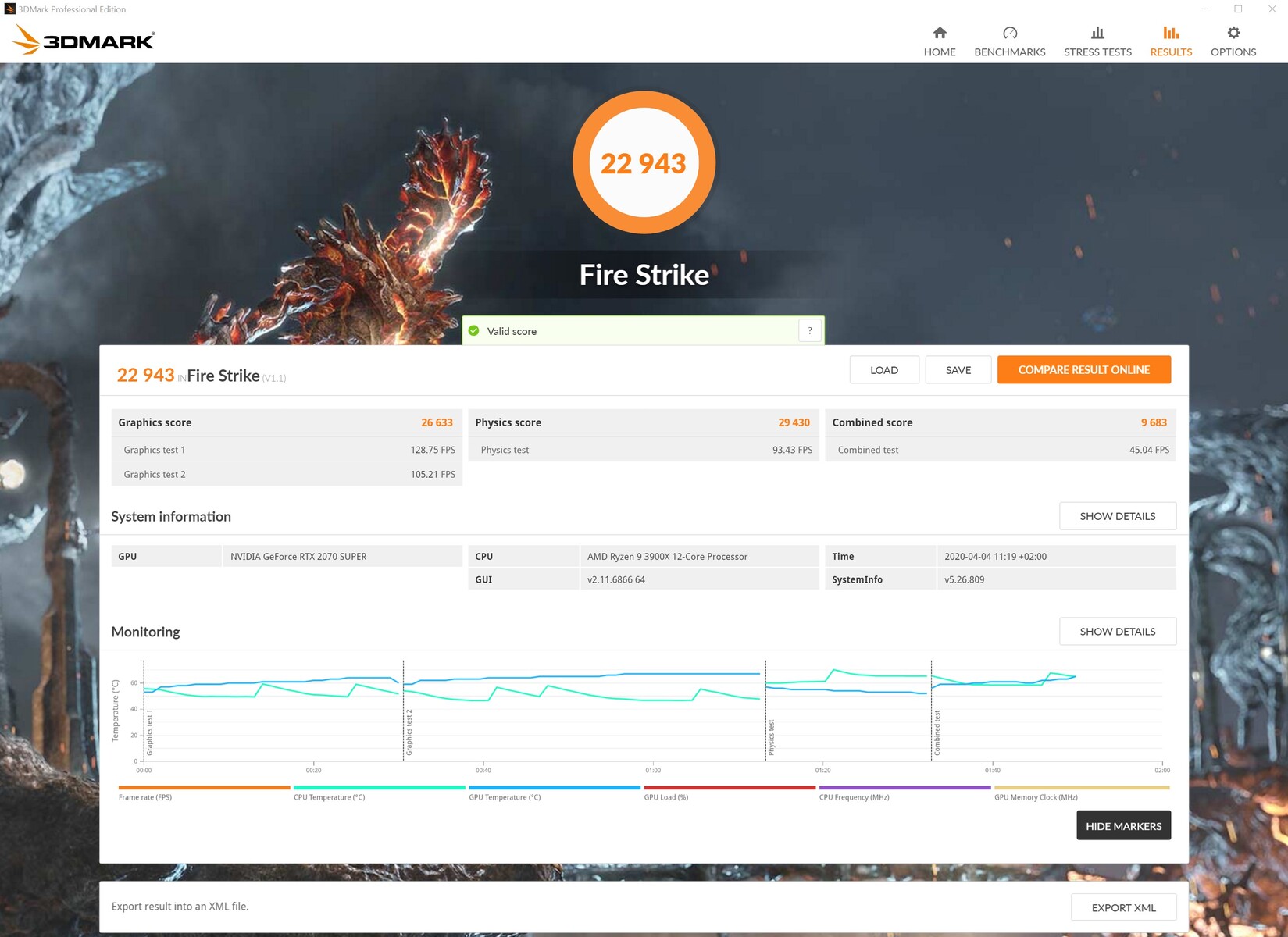The image size is (1288, 937).
Task: Click the Export result into XML text
Action: point(180,907)
